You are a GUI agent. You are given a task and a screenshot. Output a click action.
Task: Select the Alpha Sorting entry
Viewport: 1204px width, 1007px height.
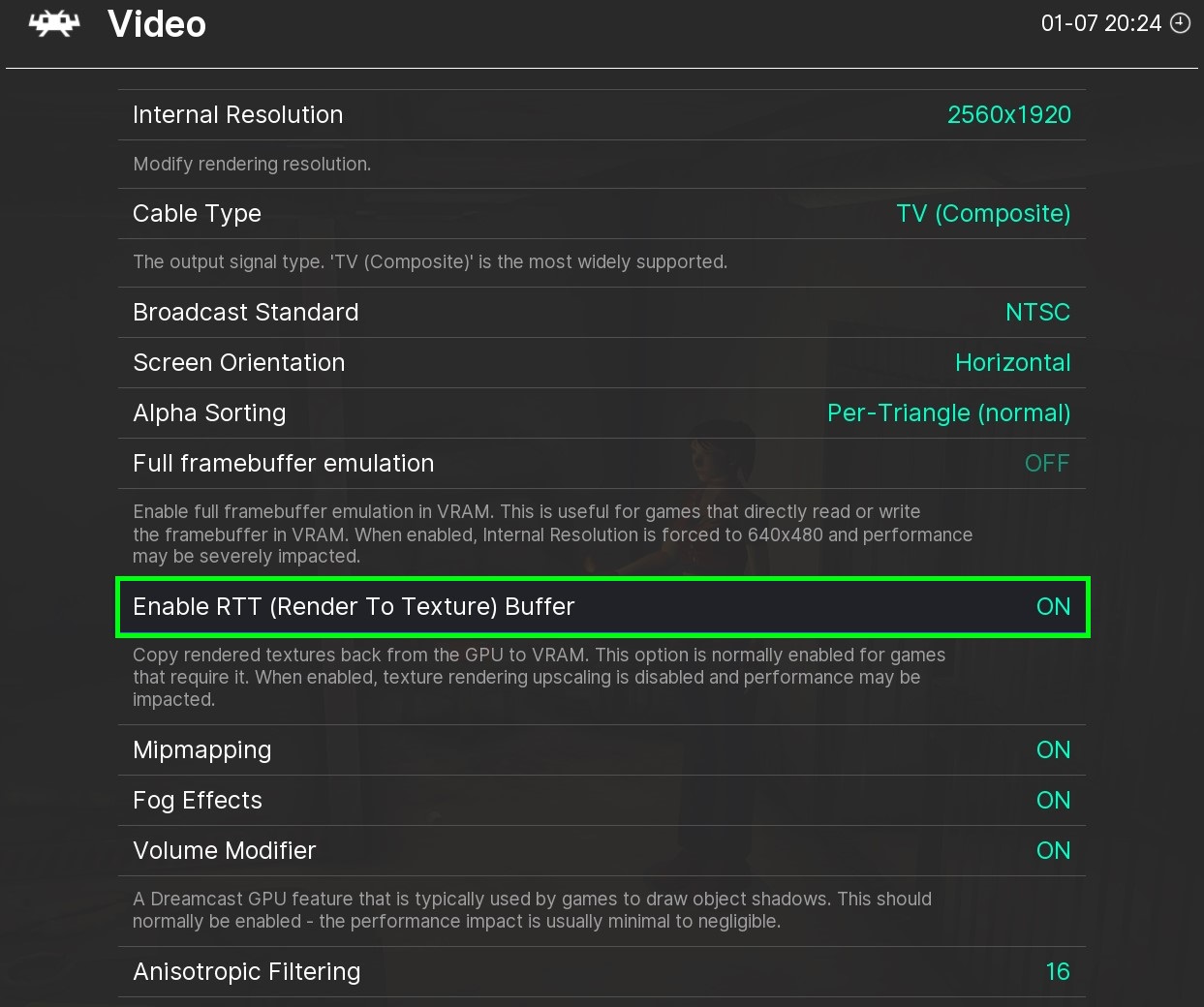click(x=209, y=413)
